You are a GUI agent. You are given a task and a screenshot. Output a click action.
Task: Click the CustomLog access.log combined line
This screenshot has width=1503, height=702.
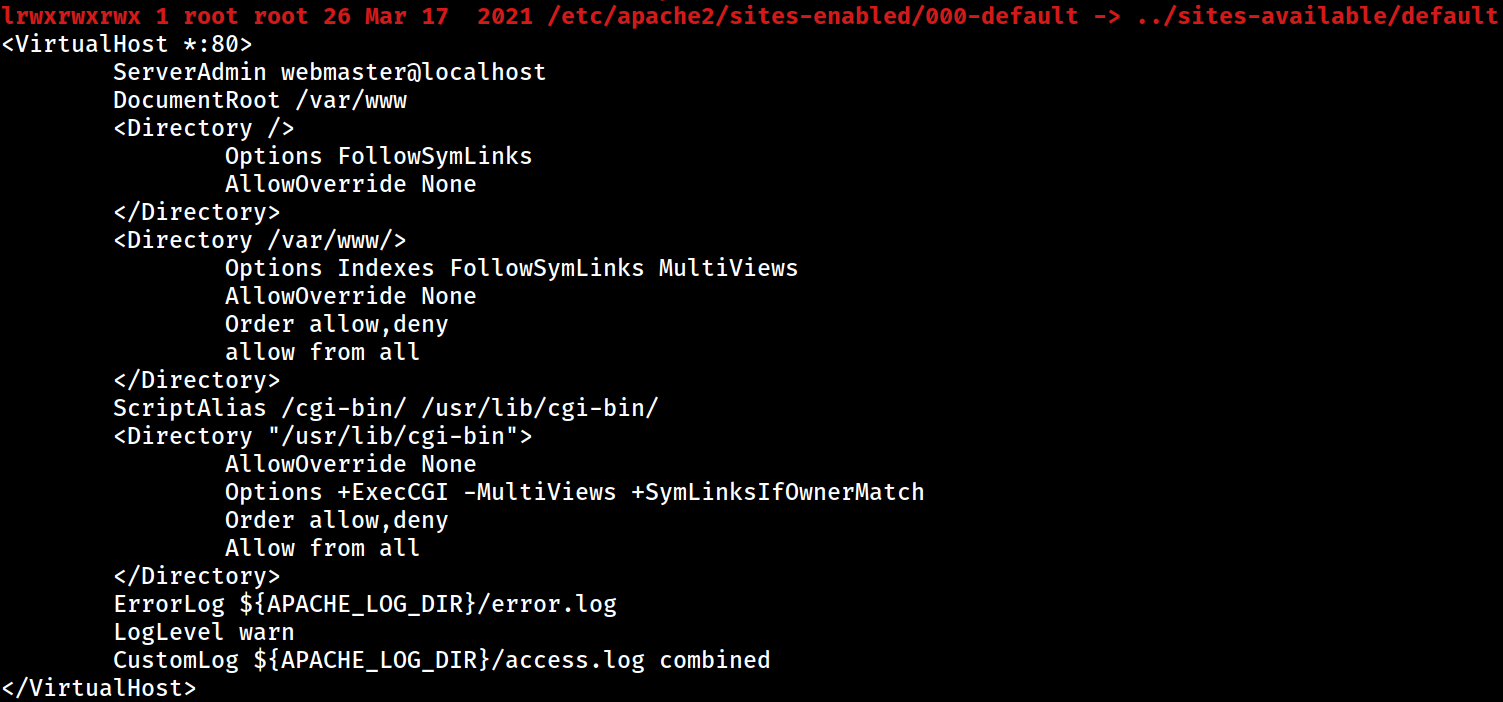tap(442, 660)
